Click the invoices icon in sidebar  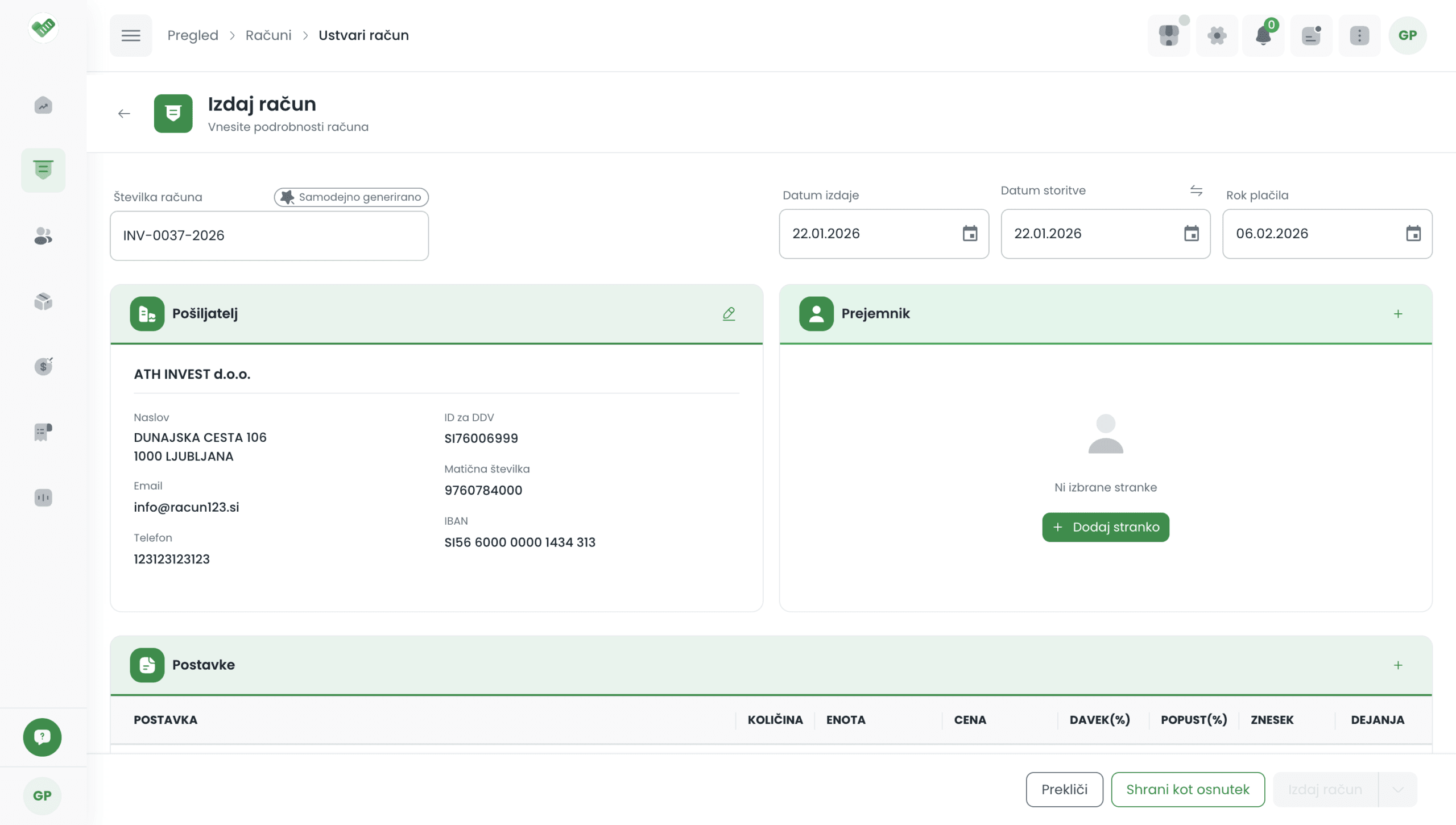click(43, 169)
